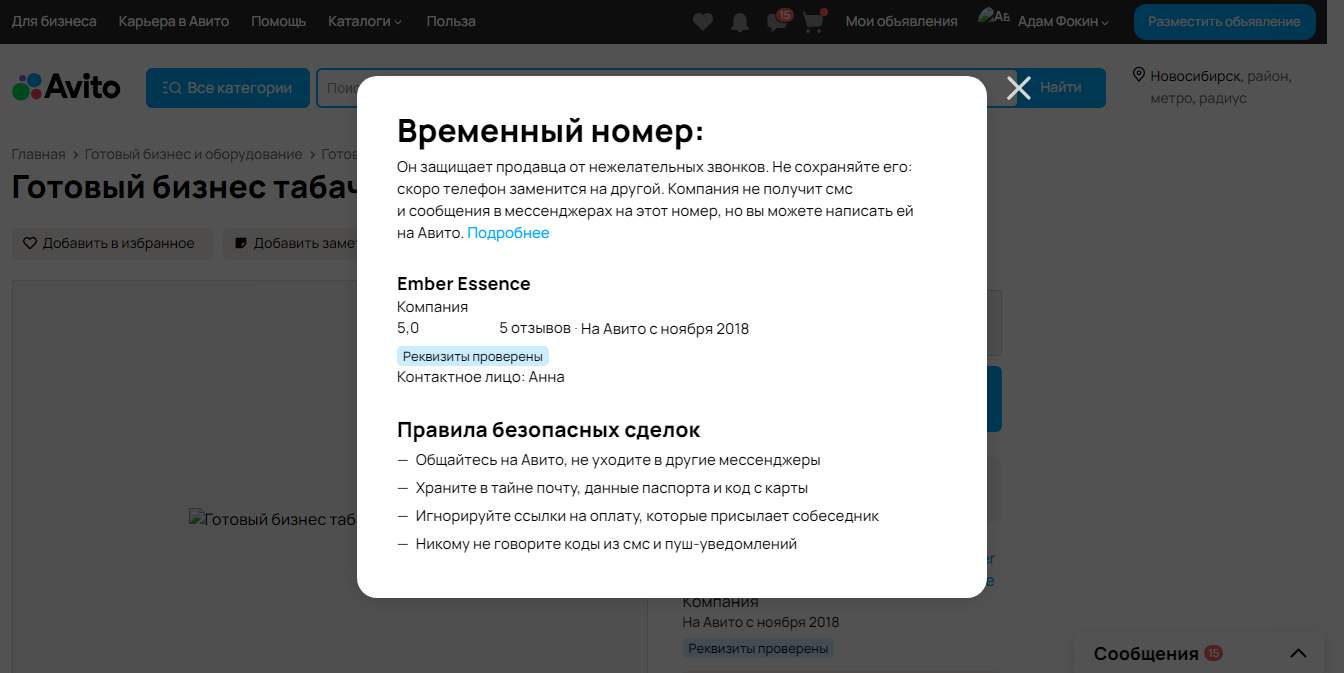Click Ember Essence seller name in modal
Image resolution: width=1344 pixels, height=673 pixels.
(464, 284)
